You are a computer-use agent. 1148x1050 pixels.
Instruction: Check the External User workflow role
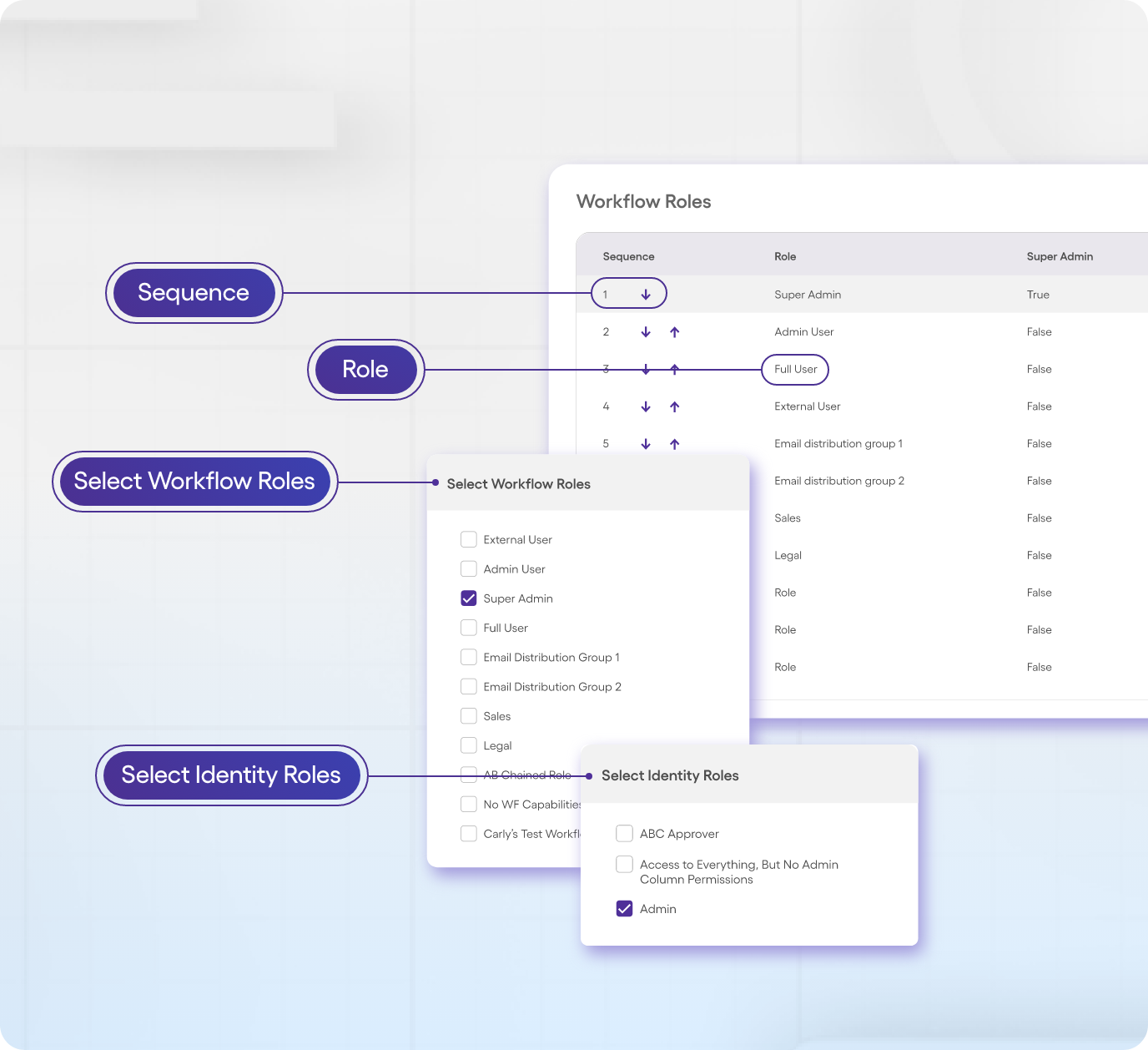469,539
